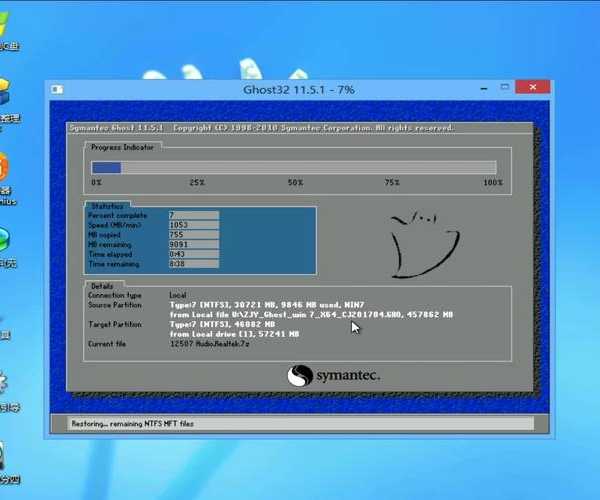This screenshot has height=500, width=600.
Task: Click the 0% progress scale label
Action: (x=96, y=182)
